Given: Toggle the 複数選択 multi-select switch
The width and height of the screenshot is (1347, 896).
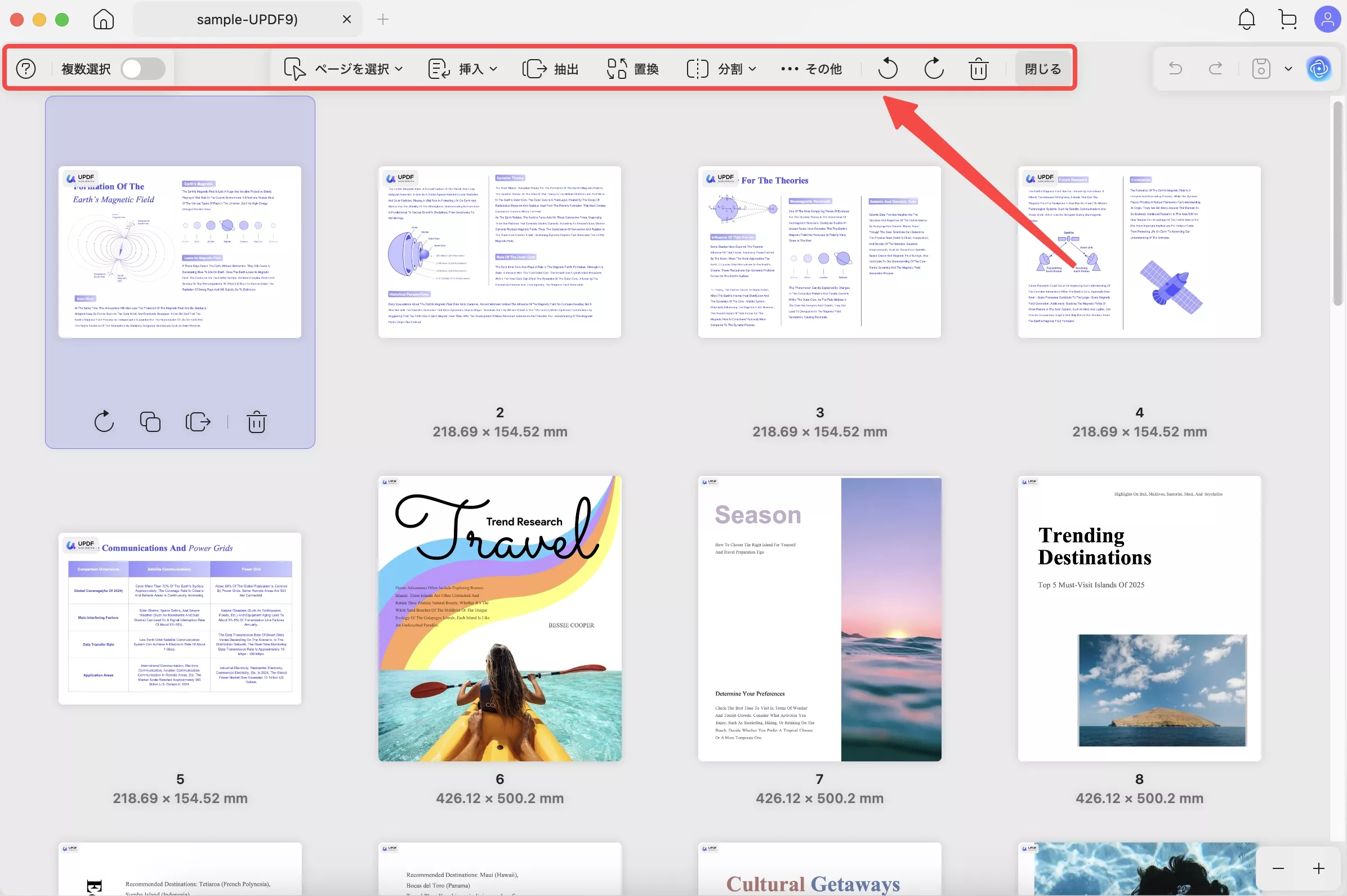Looking at the screenshot, I should click(142, 69).
